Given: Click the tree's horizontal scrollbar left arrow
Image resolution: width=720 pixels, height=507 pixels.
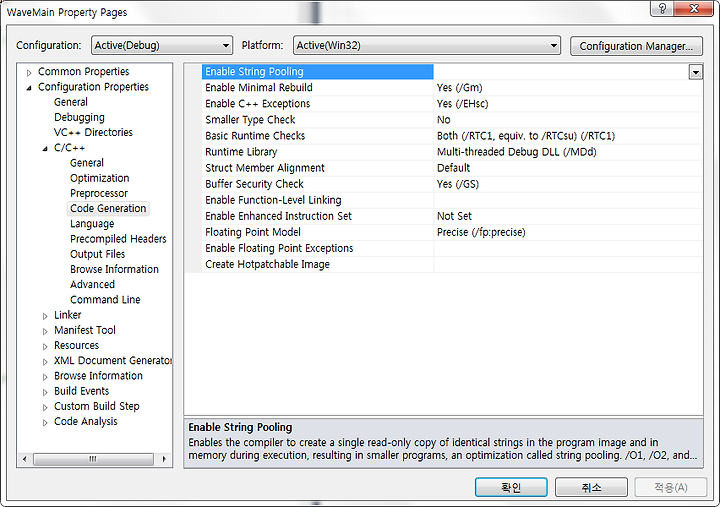Looking at the screenshot, I should (24, 459).
